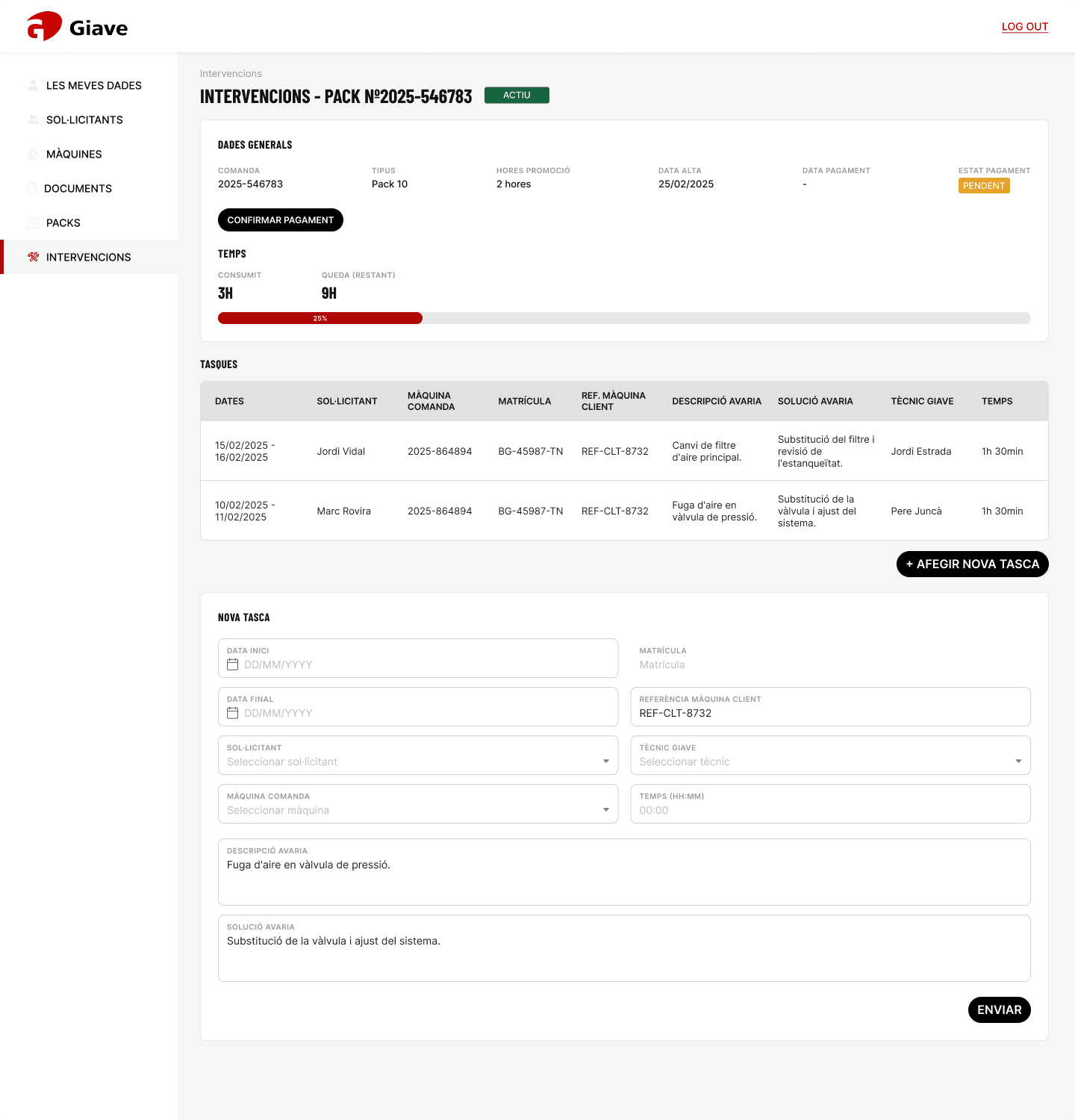Click arrow of Seleccionar màquina combo
This screenshot has width=1075, height=1120.
pos(606,810)
